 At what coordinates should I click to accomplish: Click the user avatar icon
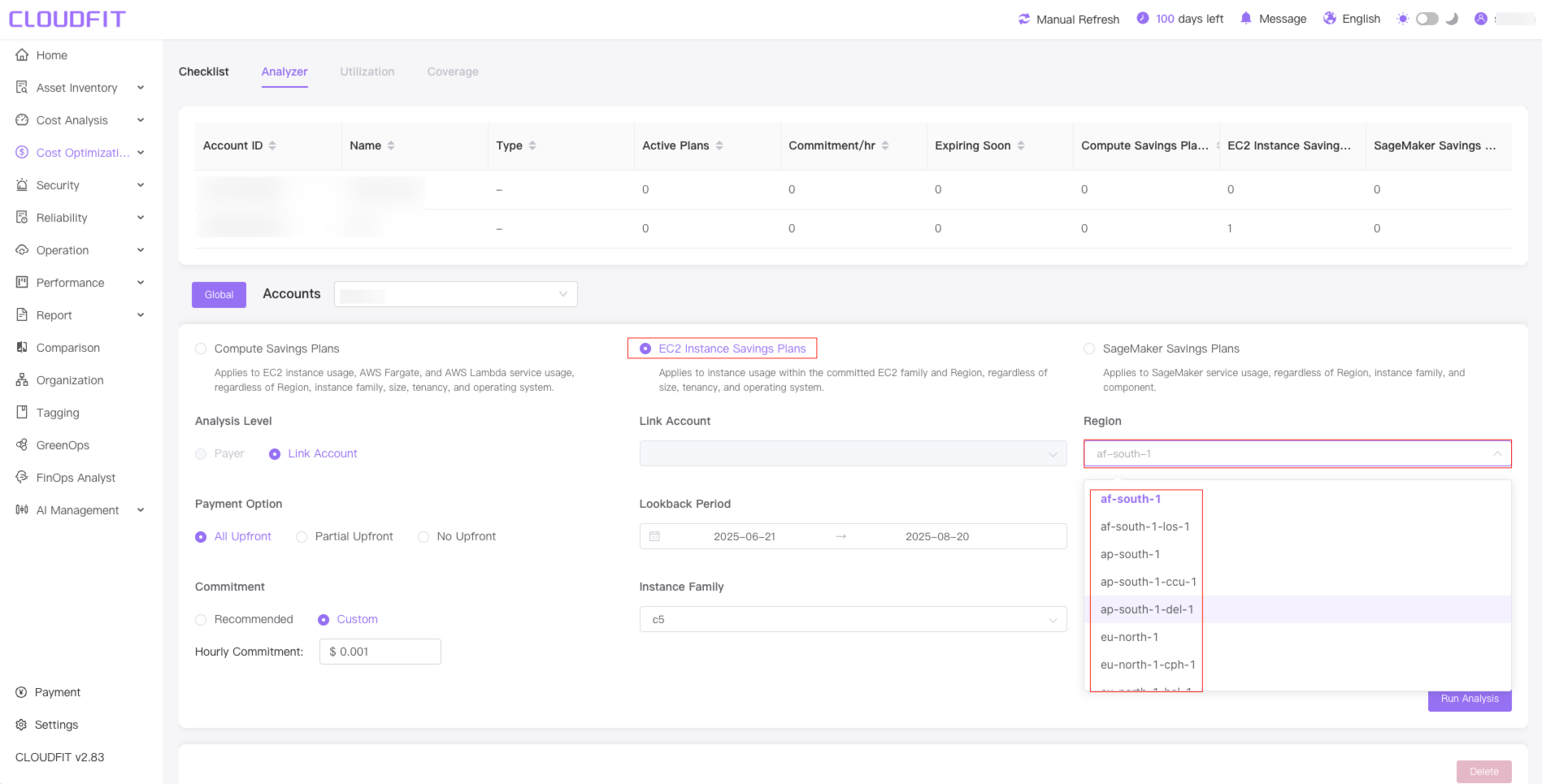1481,19
